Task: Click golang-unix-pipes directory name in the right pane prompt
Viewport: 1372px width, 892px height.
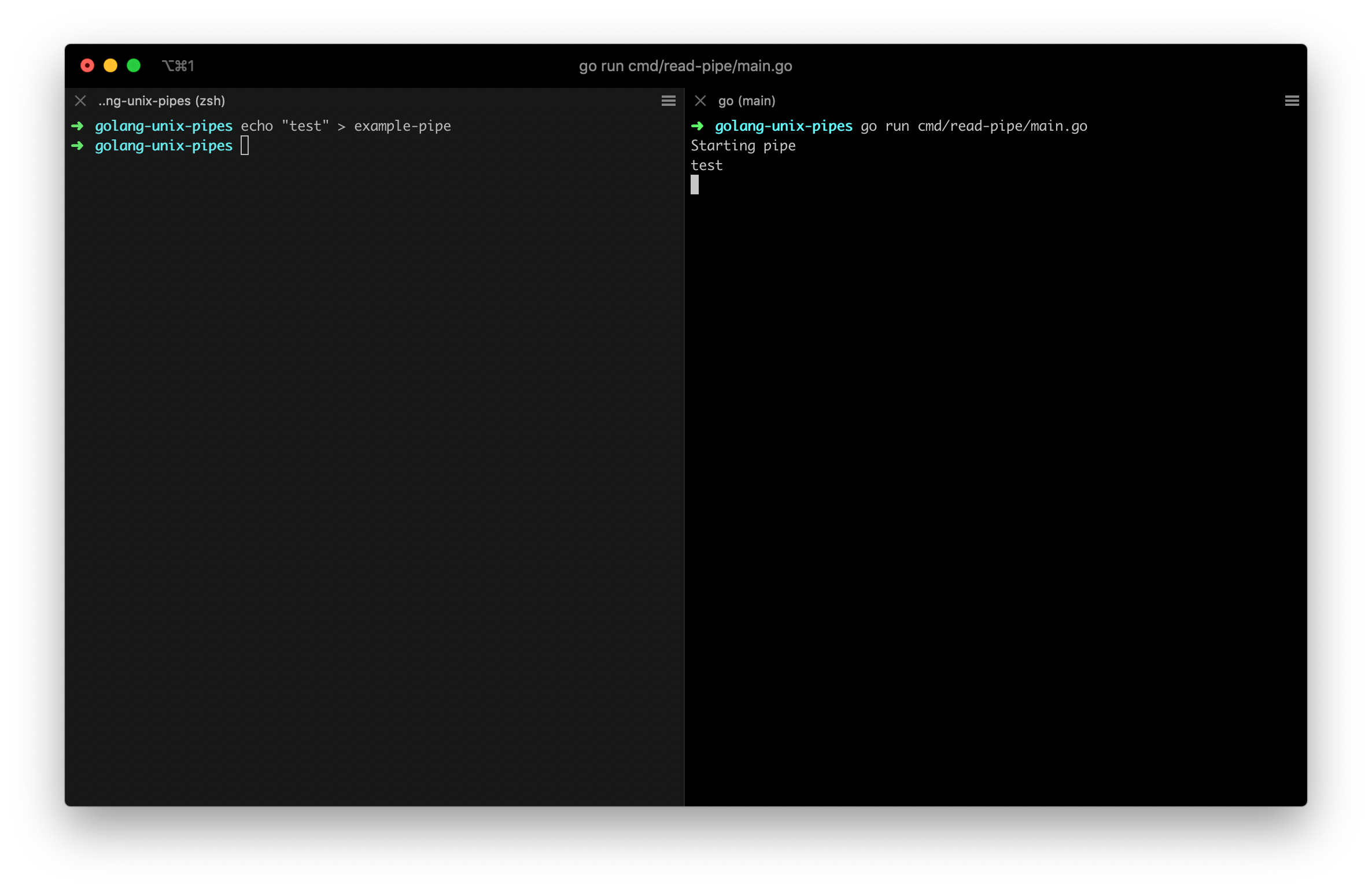Action: click(x=783, y=126)
